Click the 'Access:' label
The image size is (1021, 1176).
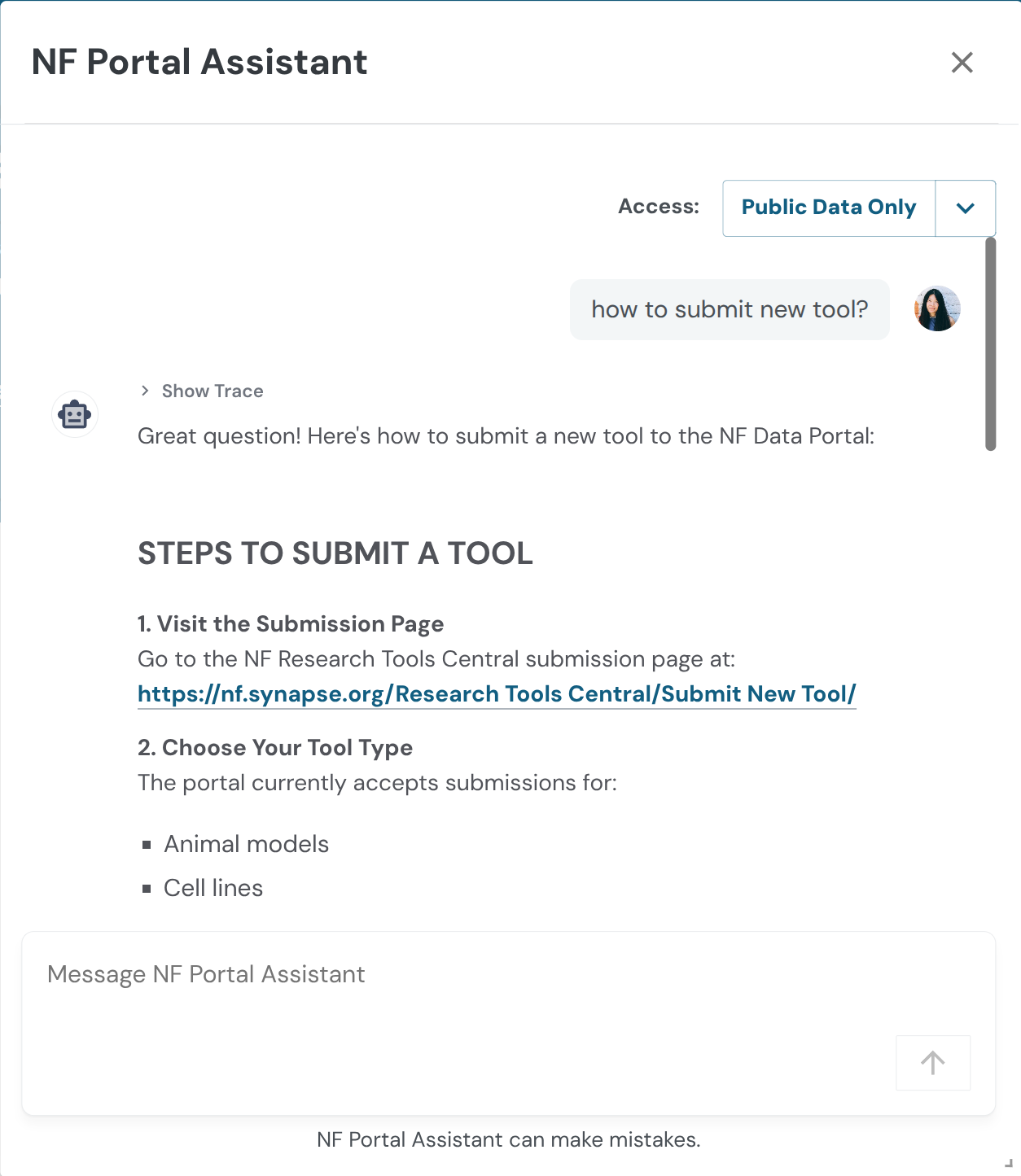659,207
